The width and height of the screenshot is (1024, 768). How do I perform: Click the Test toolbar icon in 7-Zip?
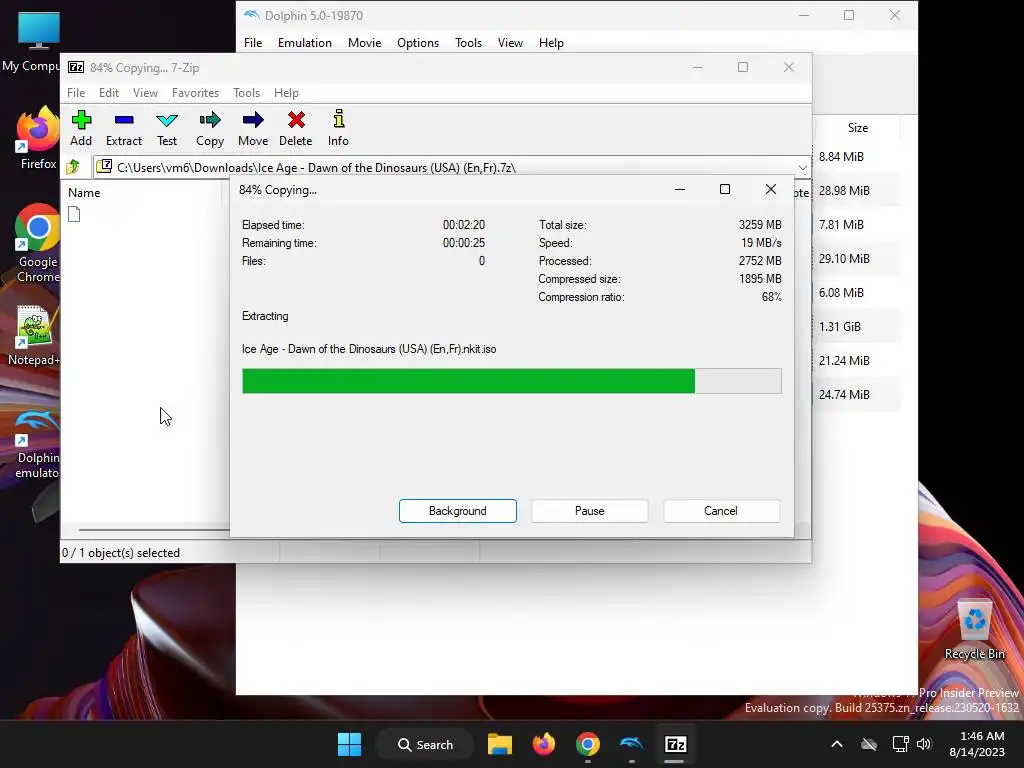coord(167,128)
